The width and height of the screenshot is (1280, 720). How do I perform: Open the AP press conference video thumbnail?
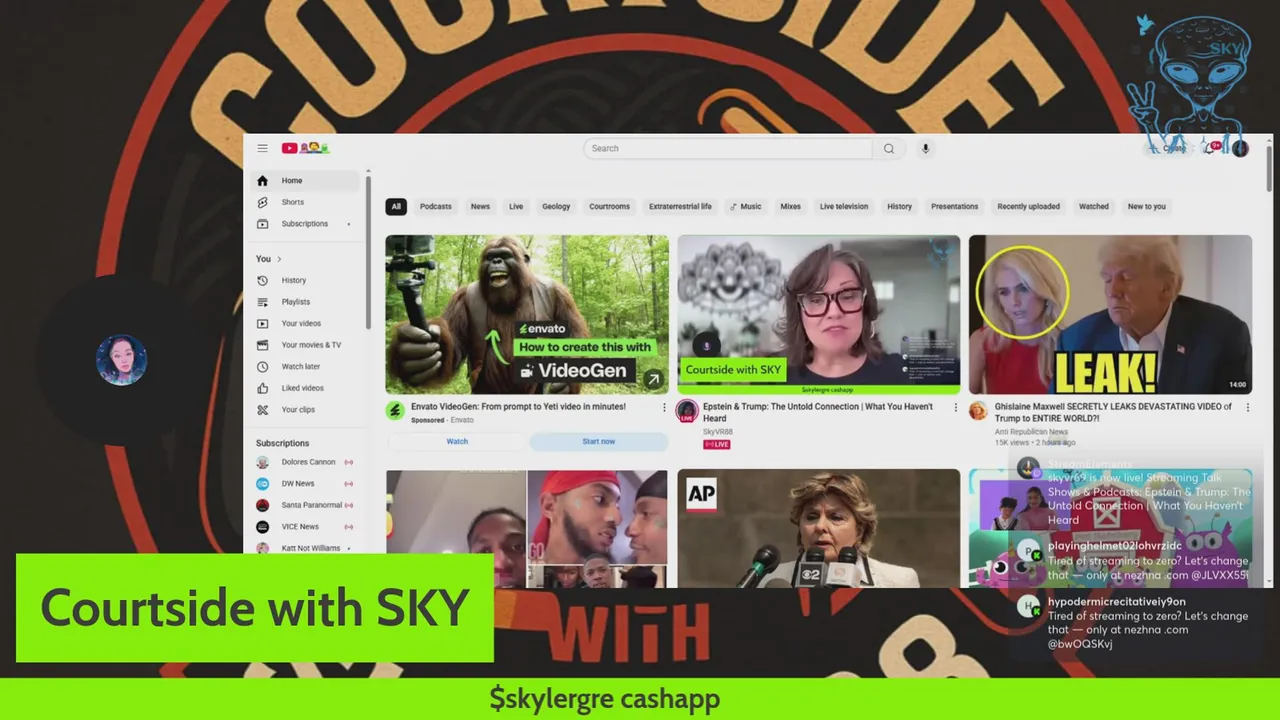click(818, 528)
